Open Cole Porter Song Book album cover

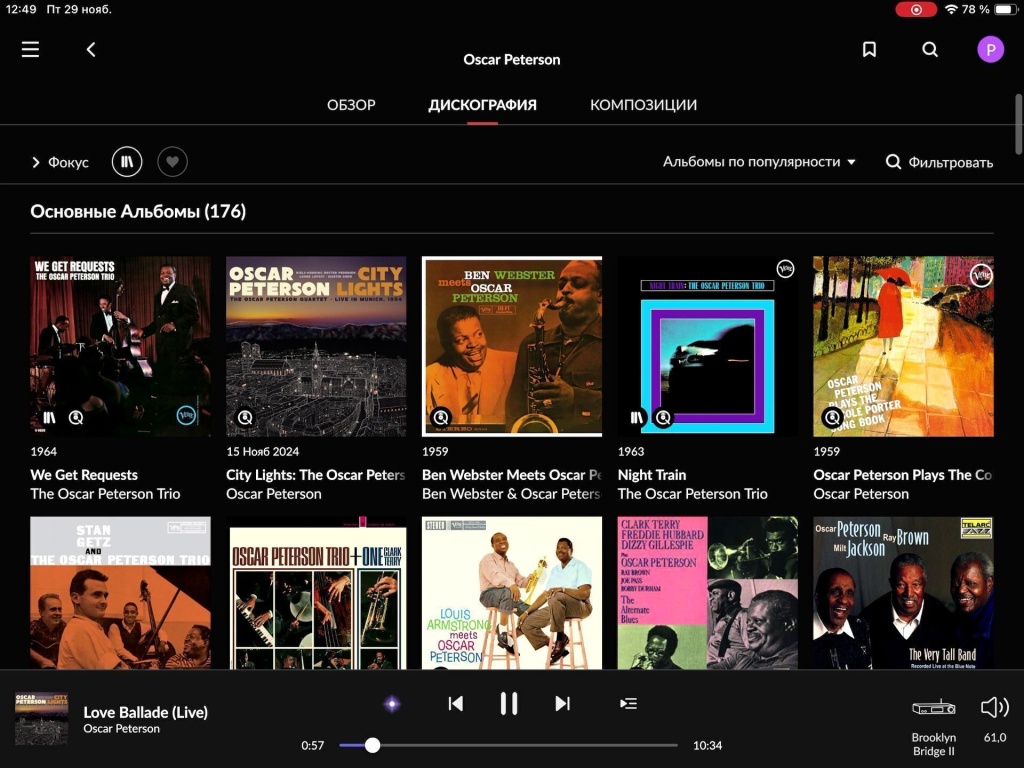click(x=903, y=346)
